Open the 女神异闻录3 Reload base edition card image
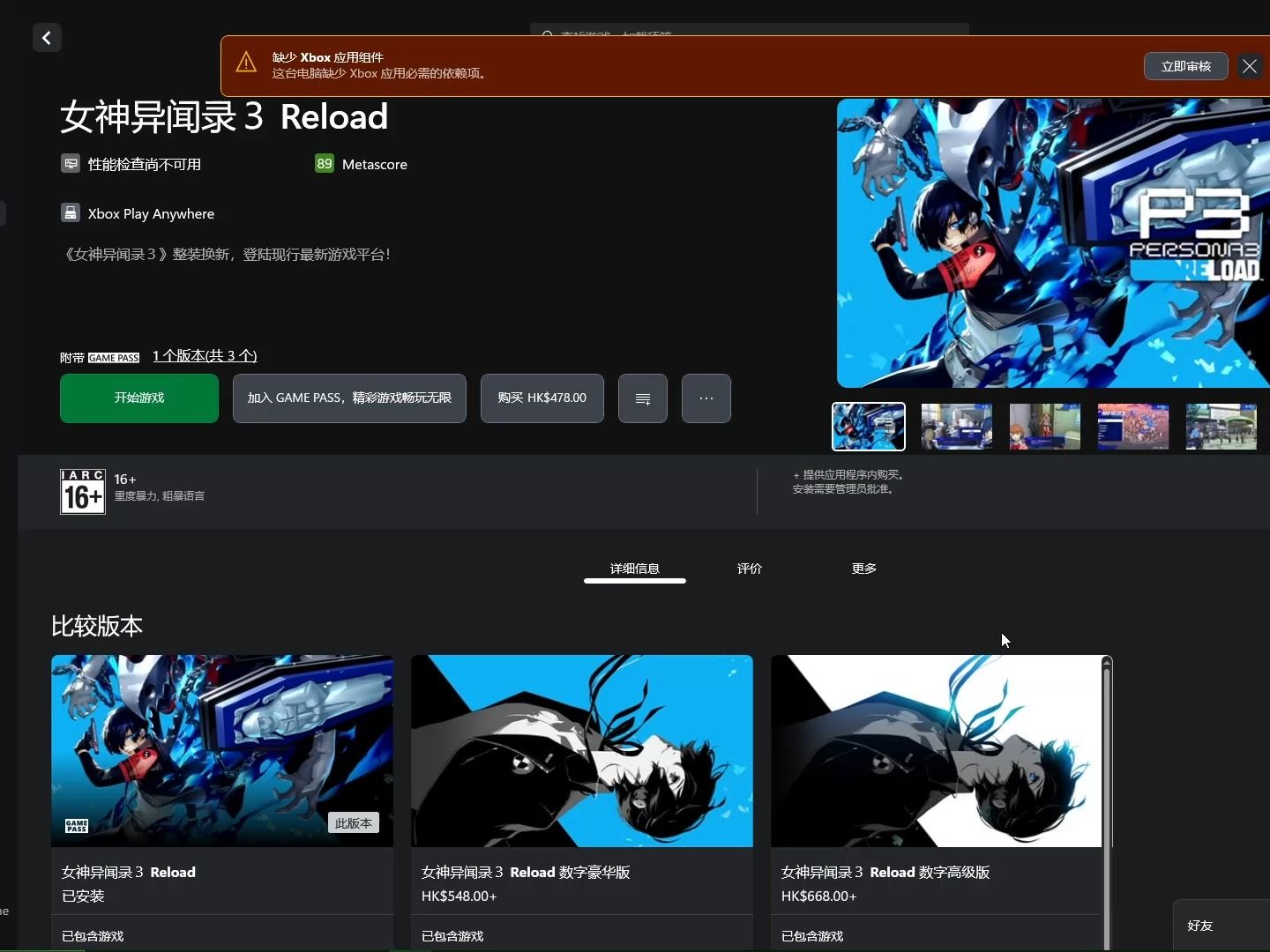This screenshot has width=1270, height=952. pyautogui.click(x=222, y=751)
